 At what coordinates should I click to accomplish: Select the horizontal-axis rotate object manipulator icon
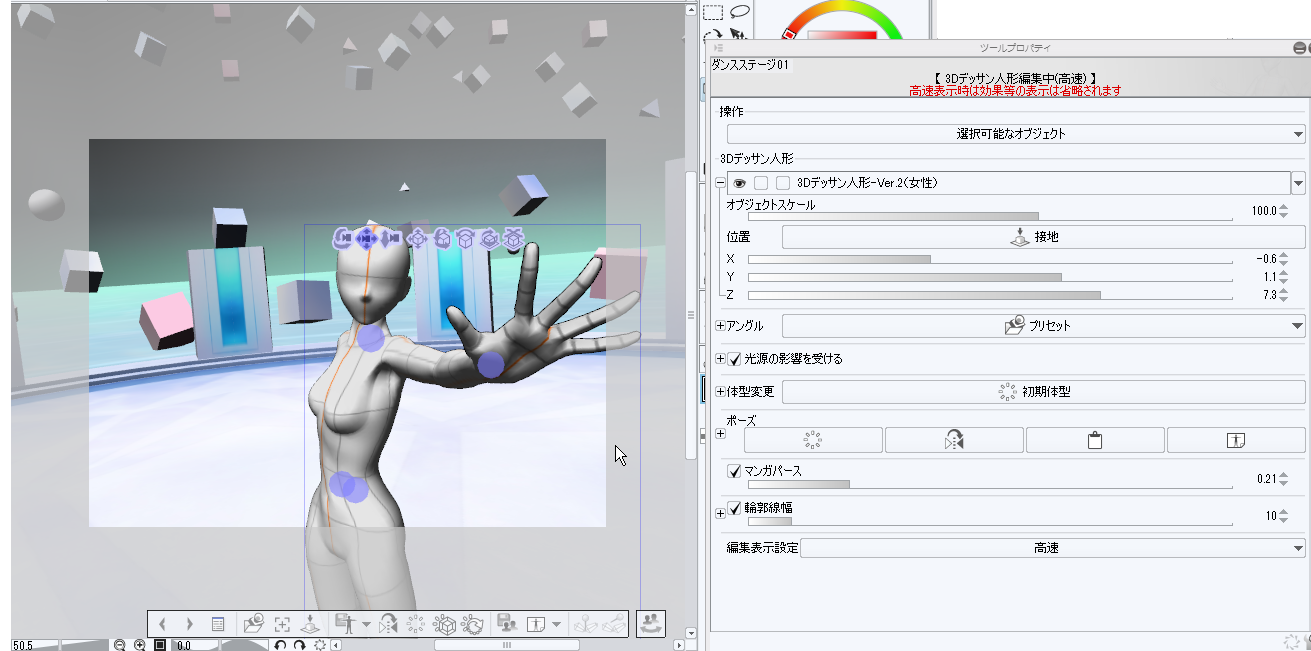pos(465,238)
